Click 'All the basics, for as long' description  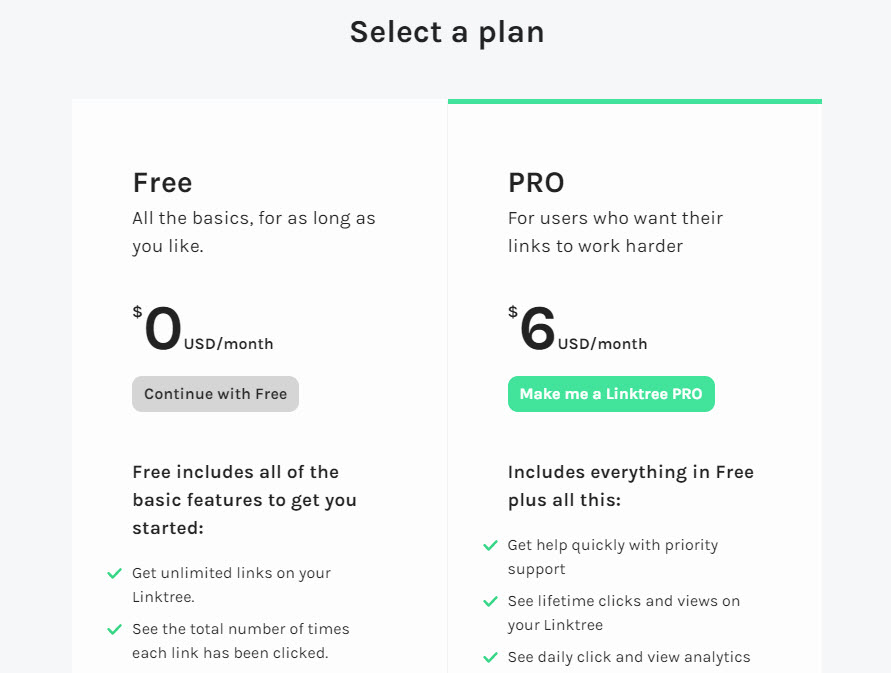(253, 231)
